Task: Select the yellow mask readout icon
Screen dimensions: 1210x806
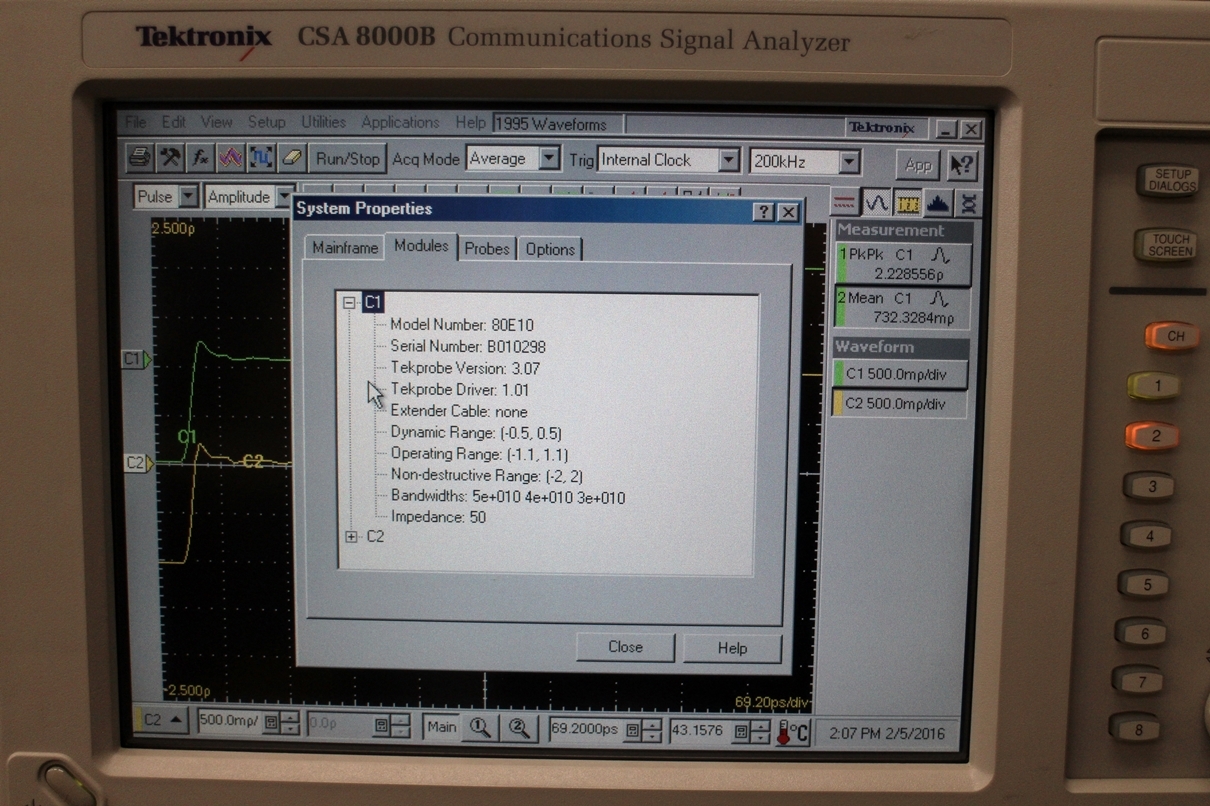Action: pyautogui.click(x=908, y=203)
